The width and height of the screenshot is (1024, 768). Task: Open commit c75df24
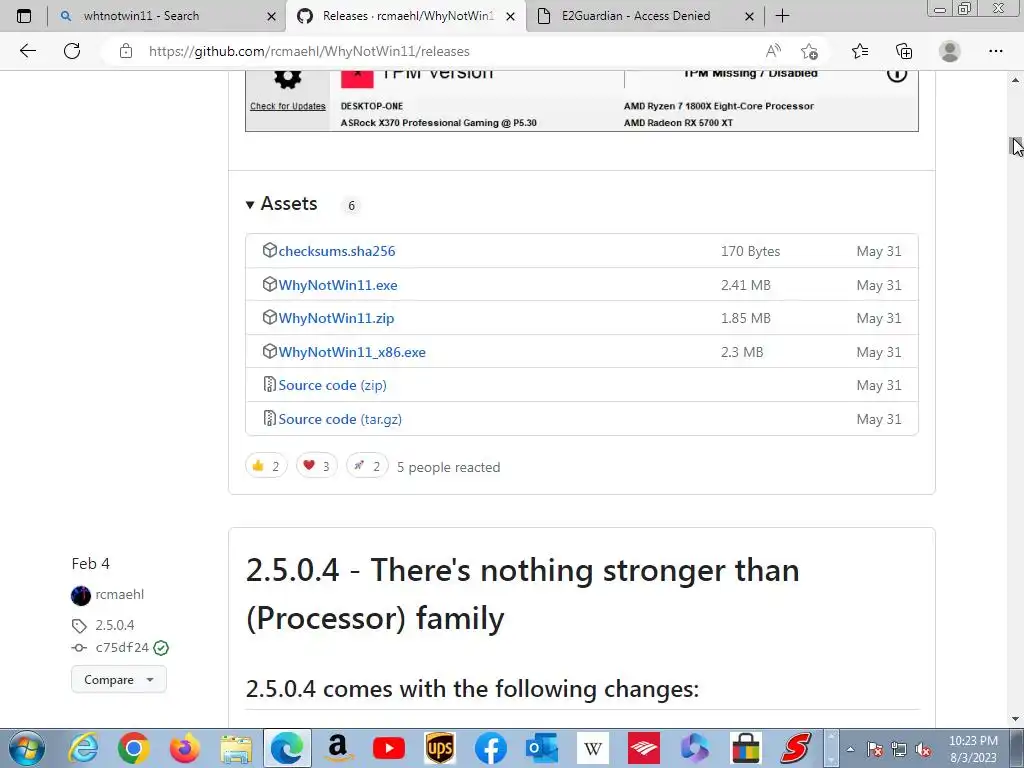tap(122, 648)
